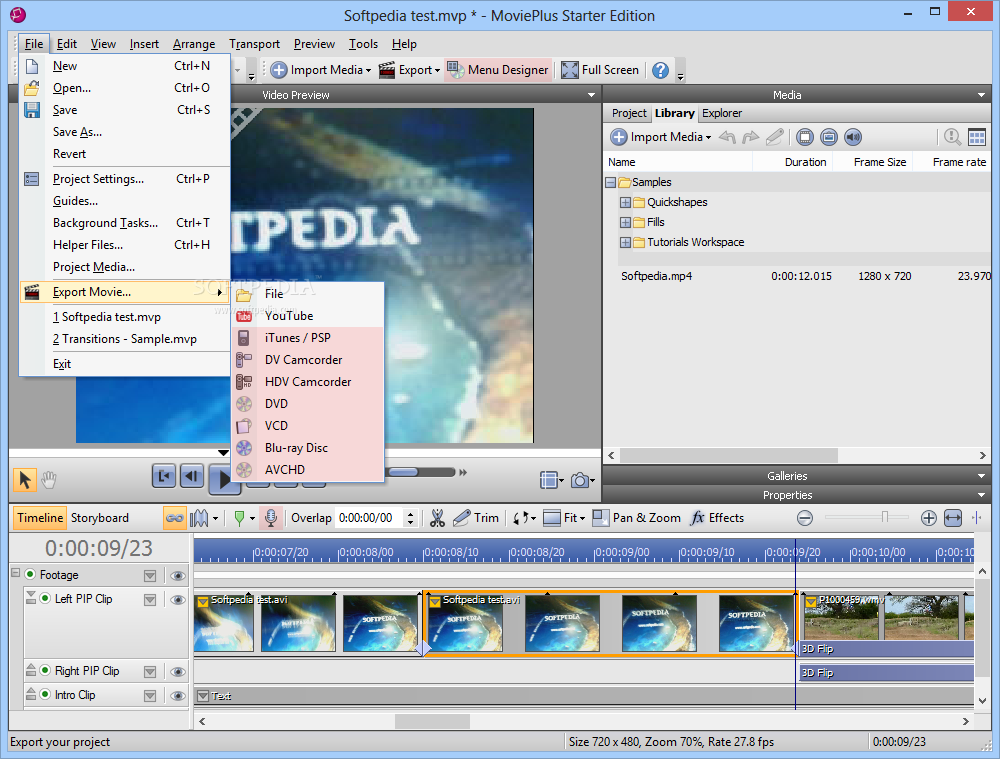Toggle green enable dot of Intro Clip
This screenshot has width=1000, height=759.
(x=45, y=694)
